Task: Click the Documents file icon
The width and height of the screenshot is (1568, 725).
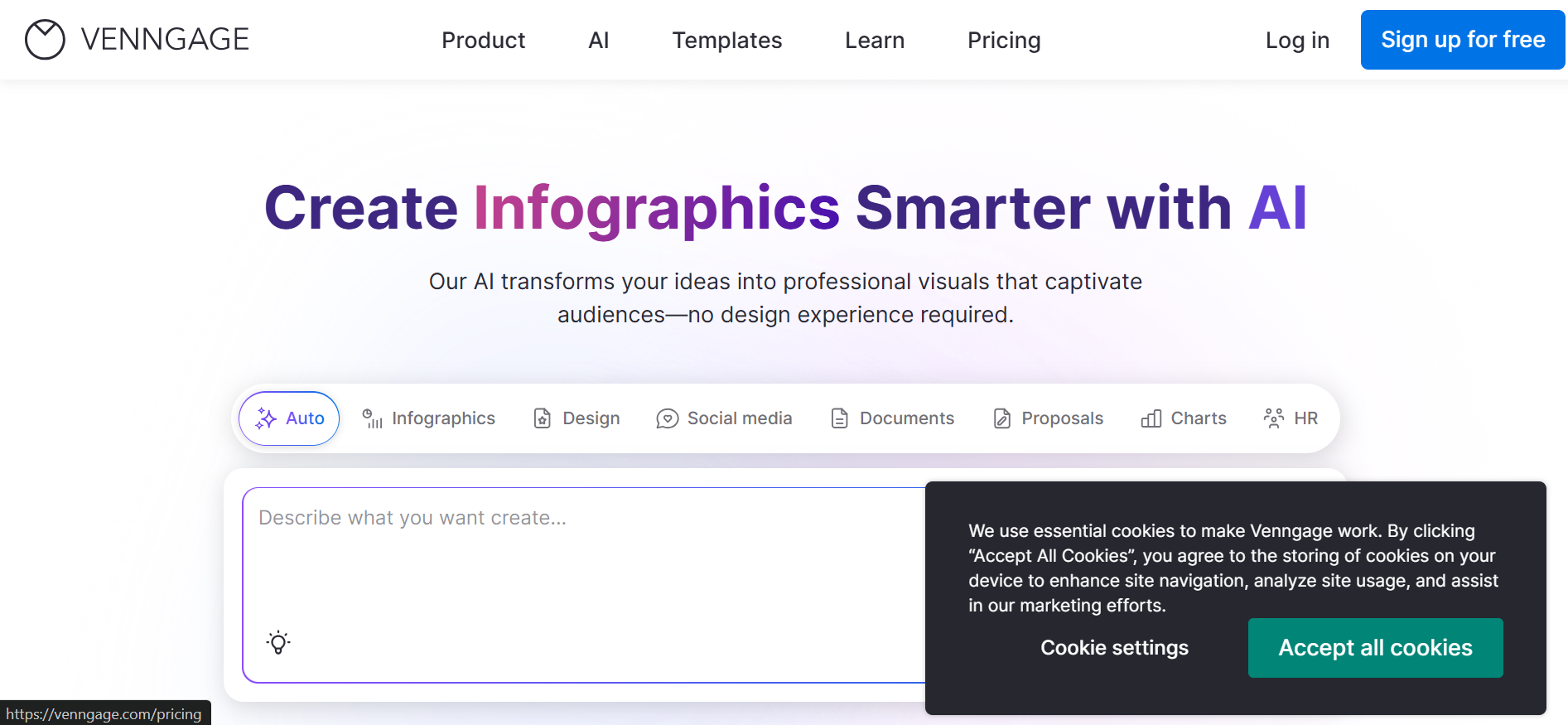Action: point(839,418)
